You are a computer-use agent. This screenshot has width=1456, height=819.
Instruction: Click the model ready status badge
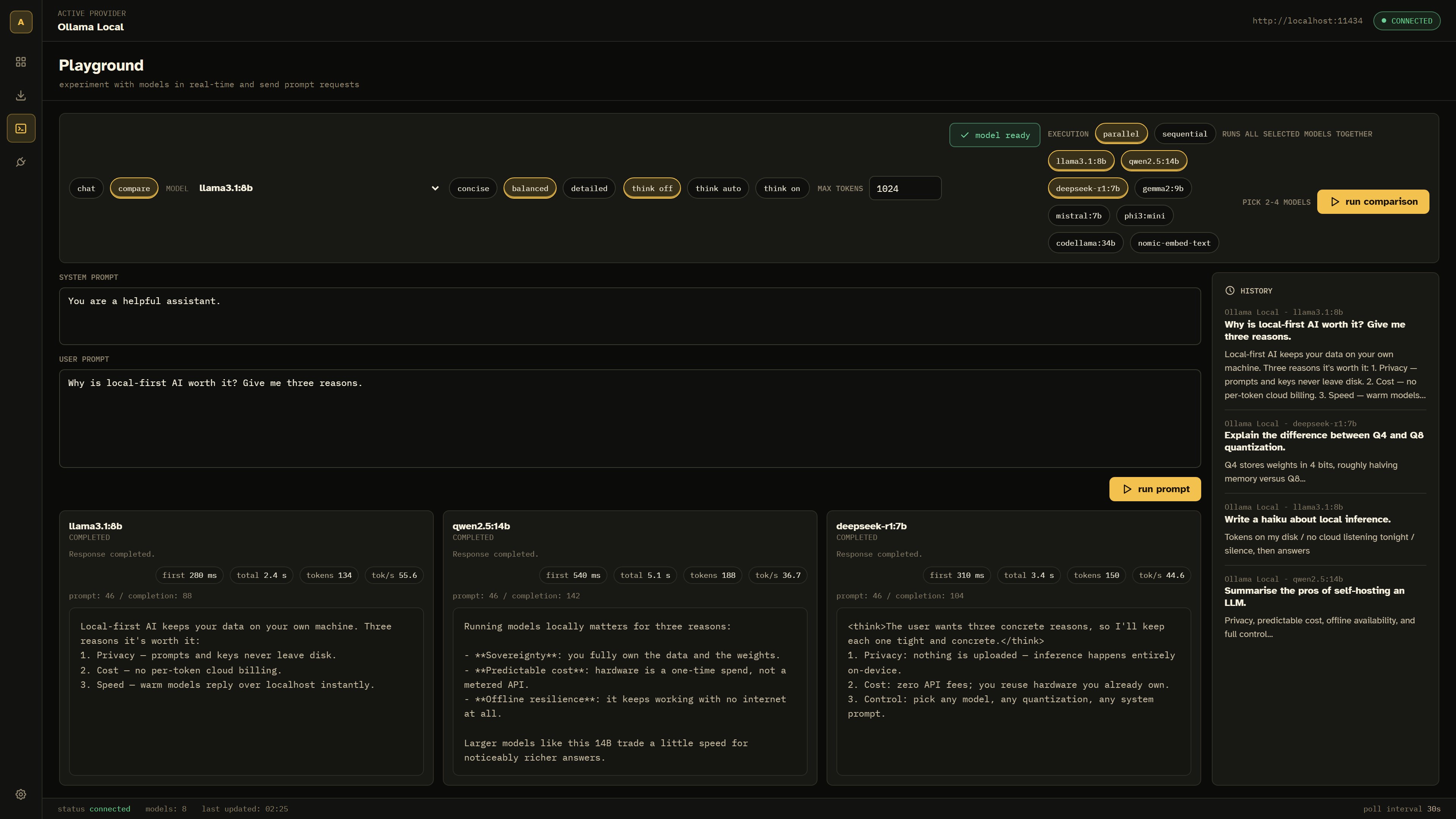point(994,135)
